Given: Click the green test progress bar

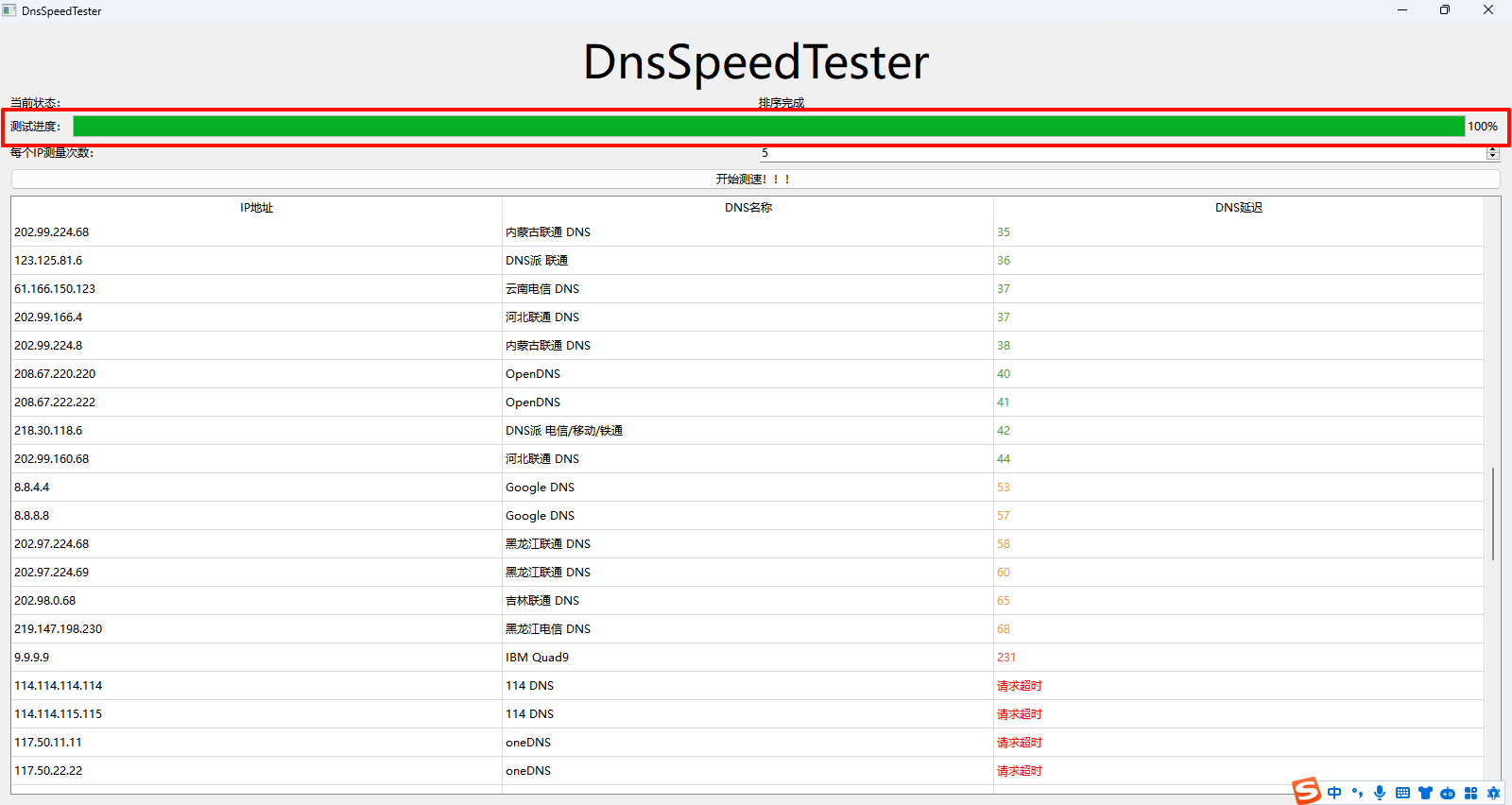Looking at the screenshot, I should click(x=768, y=126).
